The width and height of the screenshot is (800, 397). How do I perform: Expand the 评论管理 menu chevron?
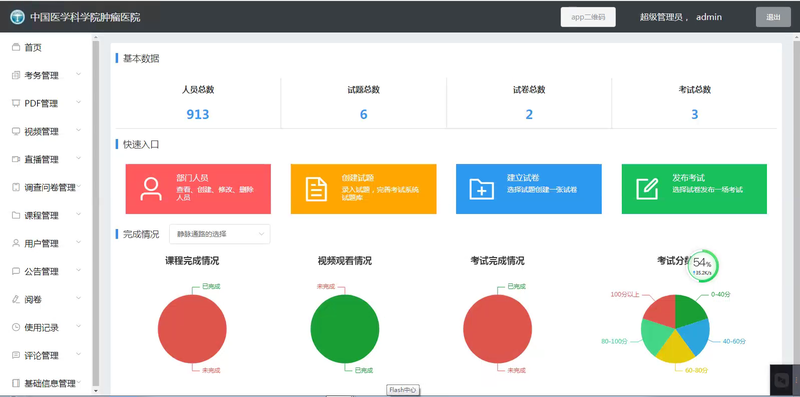click(79, 354)
